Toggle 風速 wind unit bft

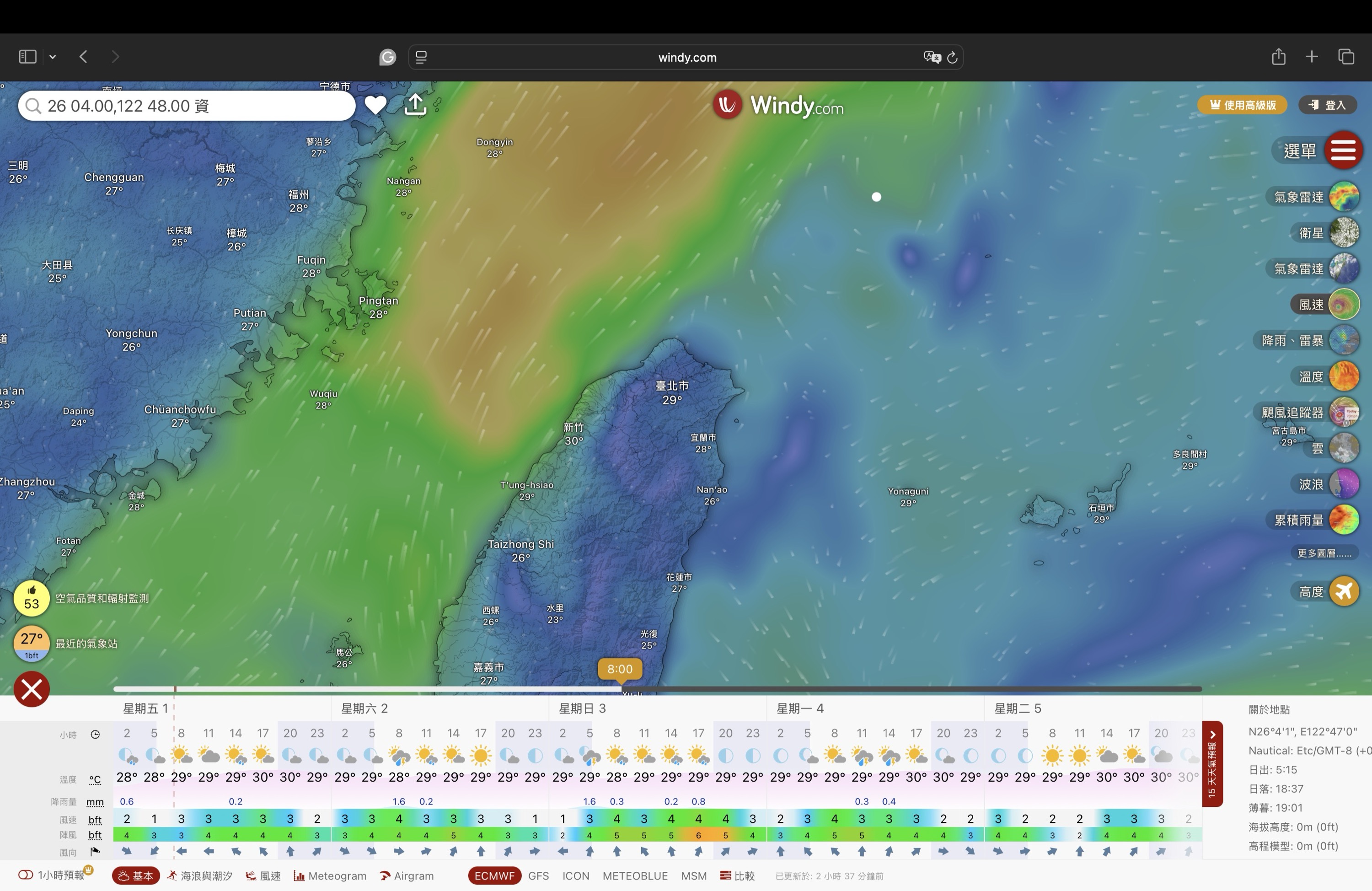point(95,820)
